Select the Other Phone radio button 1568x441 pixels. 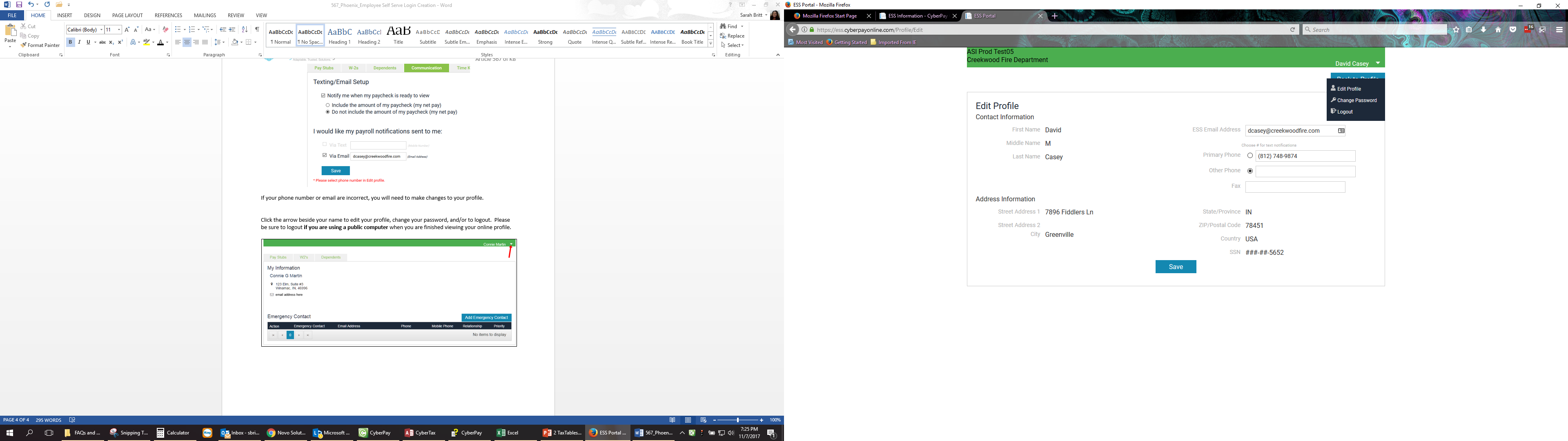(x=1249, y=171)
